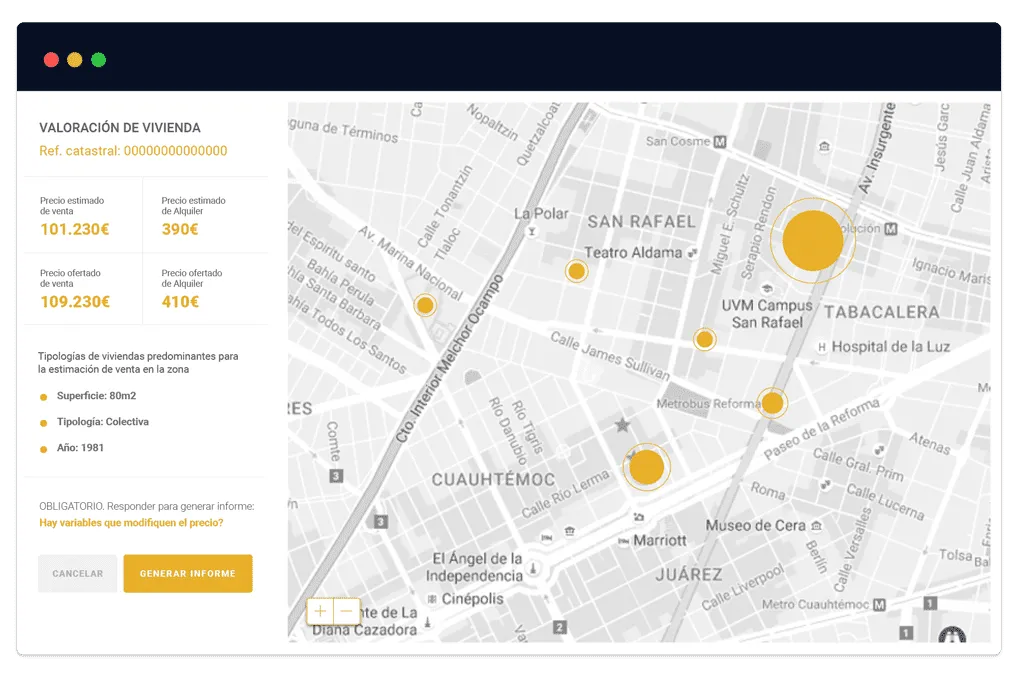Click the star icon on the map
1018x678 pixels.
pyautogui.click(x=622, y=425)
